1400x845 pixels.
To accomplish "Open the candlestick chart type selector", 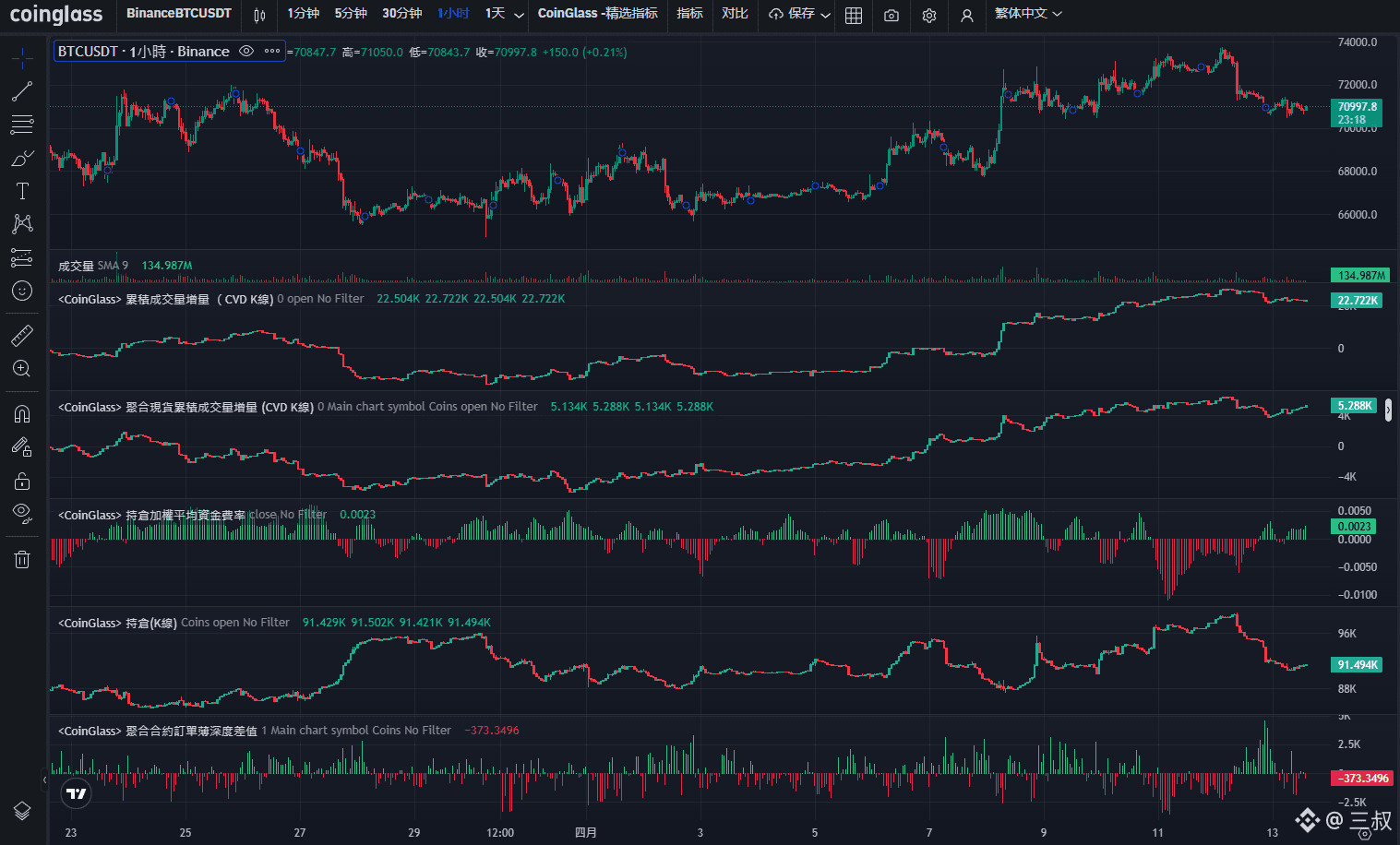I will [x=259, y=15].
